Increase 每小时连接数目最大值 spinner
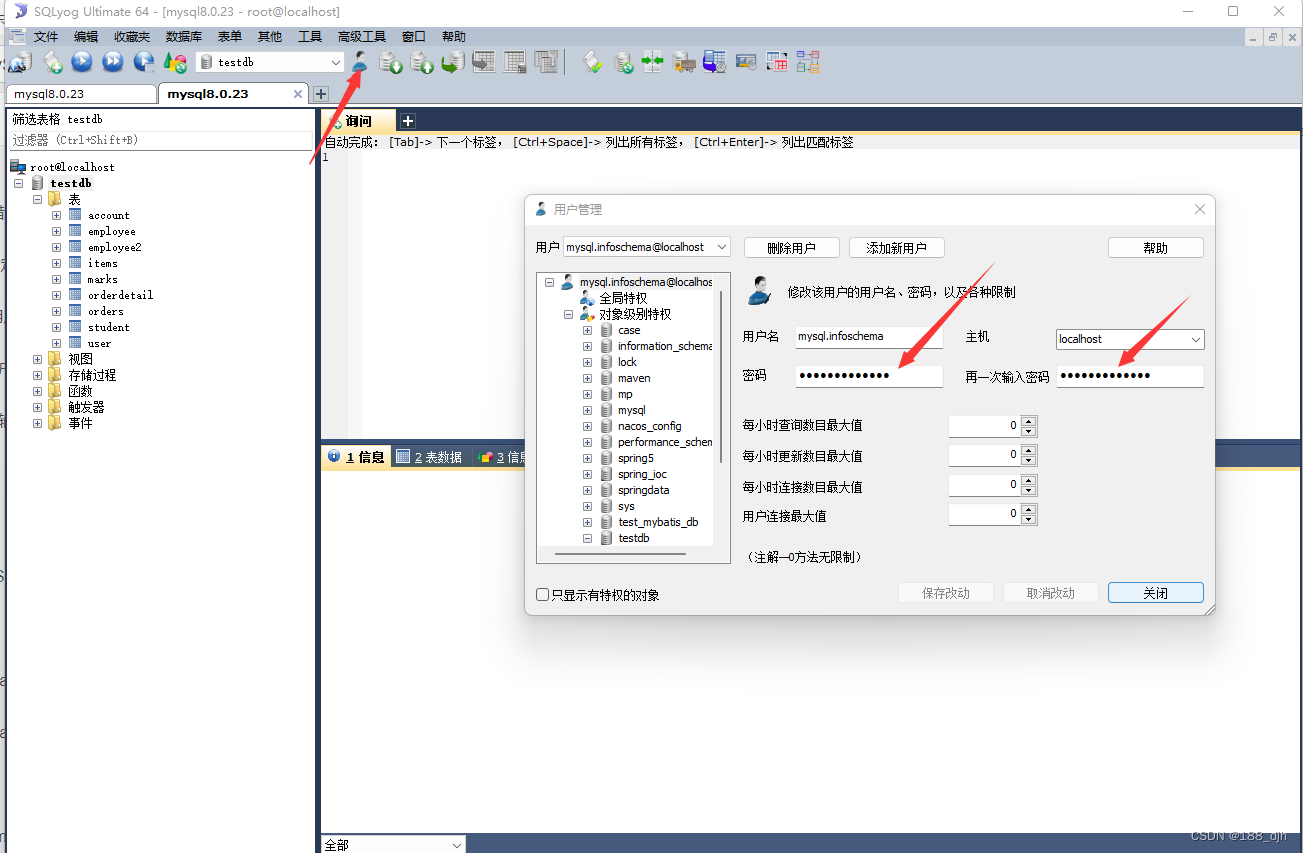The width and height of the screenshot is (1303, 853). (1029, 481)
